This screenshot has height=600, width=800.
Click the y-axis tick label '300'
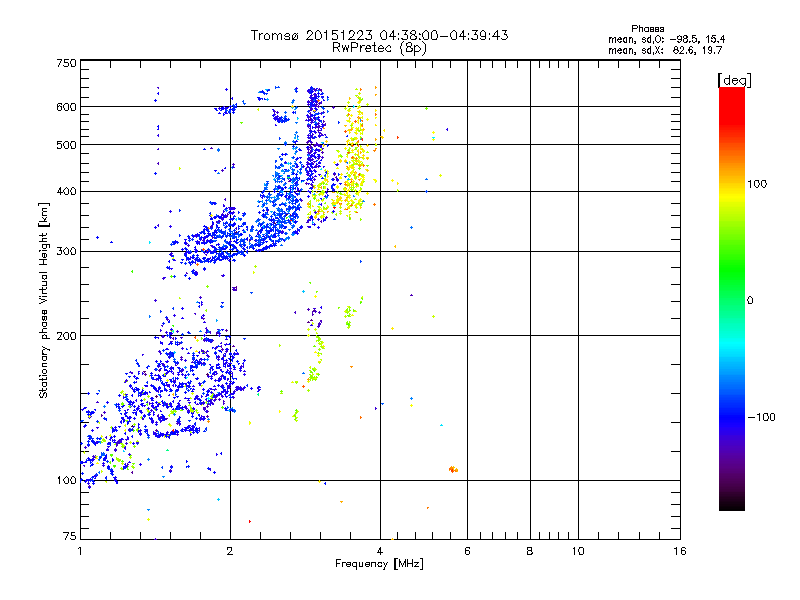click(66, 251)
